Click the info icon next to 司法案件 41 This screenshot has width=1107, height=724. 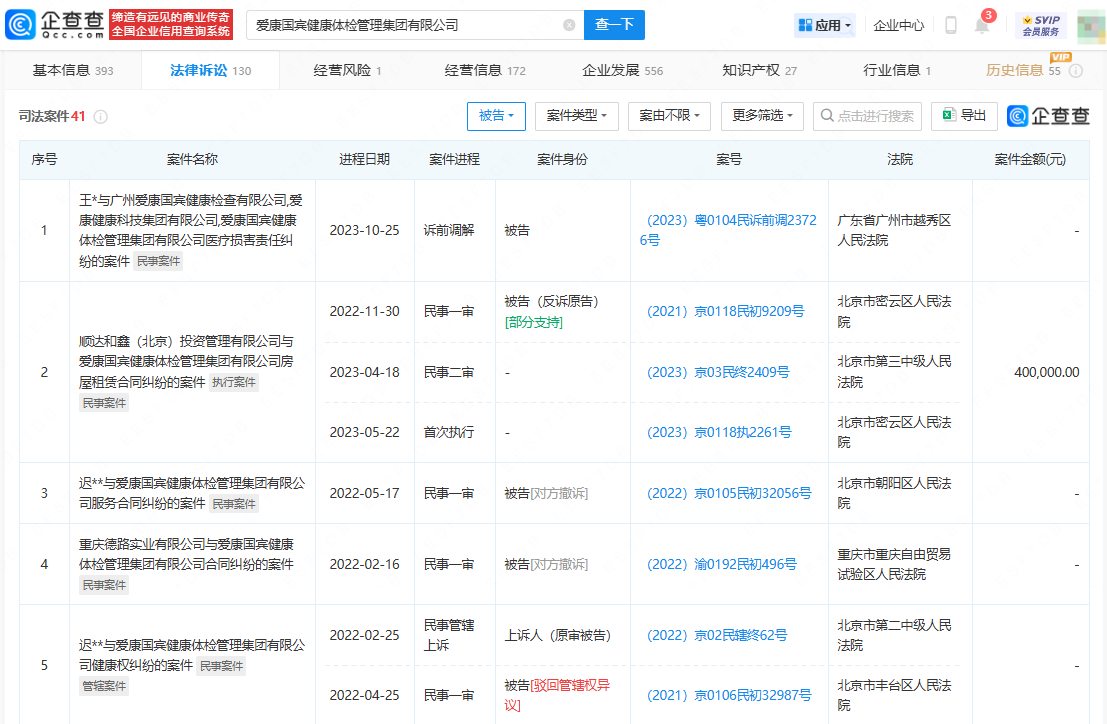pos(100,117)
